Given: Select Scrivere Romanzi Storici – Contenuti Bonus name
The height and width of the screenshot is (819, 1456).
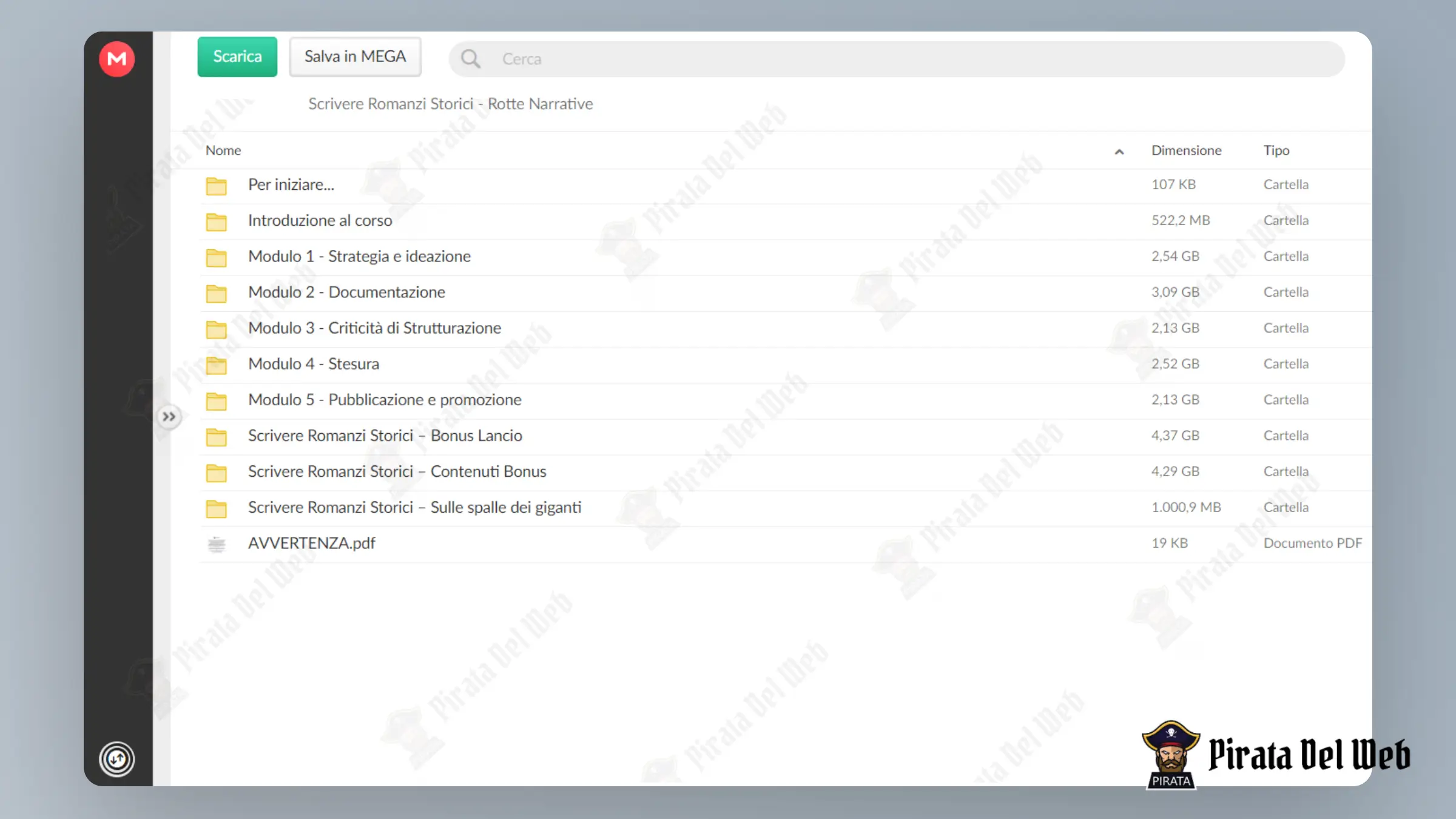Looking at the screenshot, I should (x=397, y=471).
